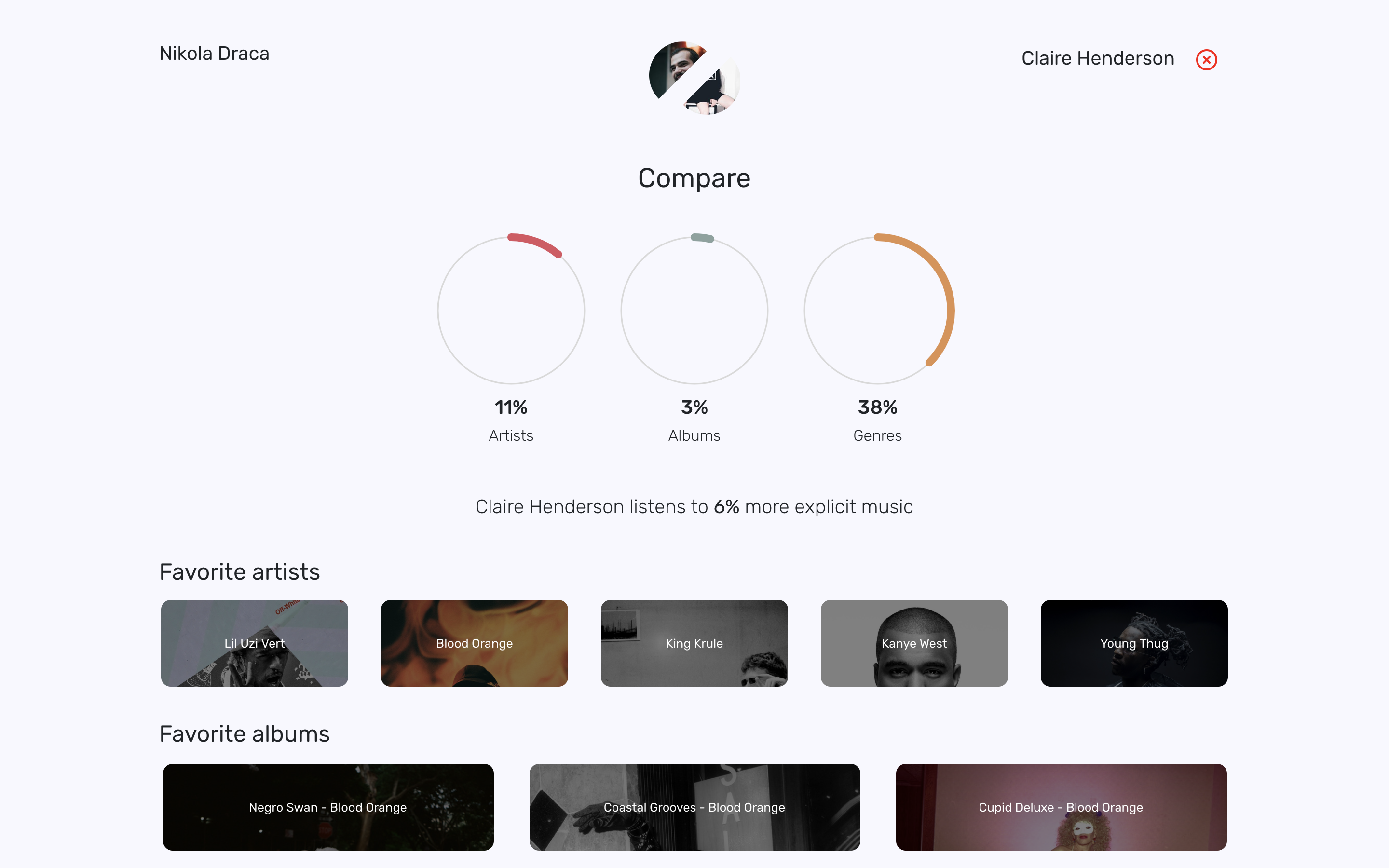
Task: Select the Young Thug artist card
Action: [1133, 643]
